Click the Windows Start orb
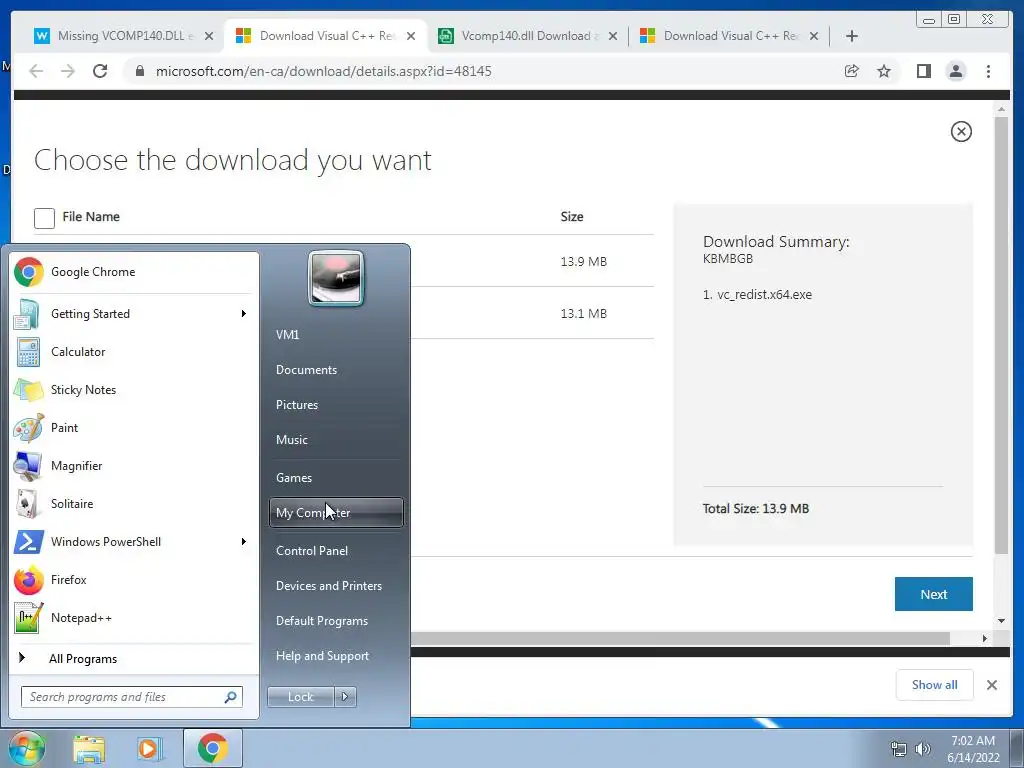The width and height of the screenshot is (1024, 768). tap(26, 748)
